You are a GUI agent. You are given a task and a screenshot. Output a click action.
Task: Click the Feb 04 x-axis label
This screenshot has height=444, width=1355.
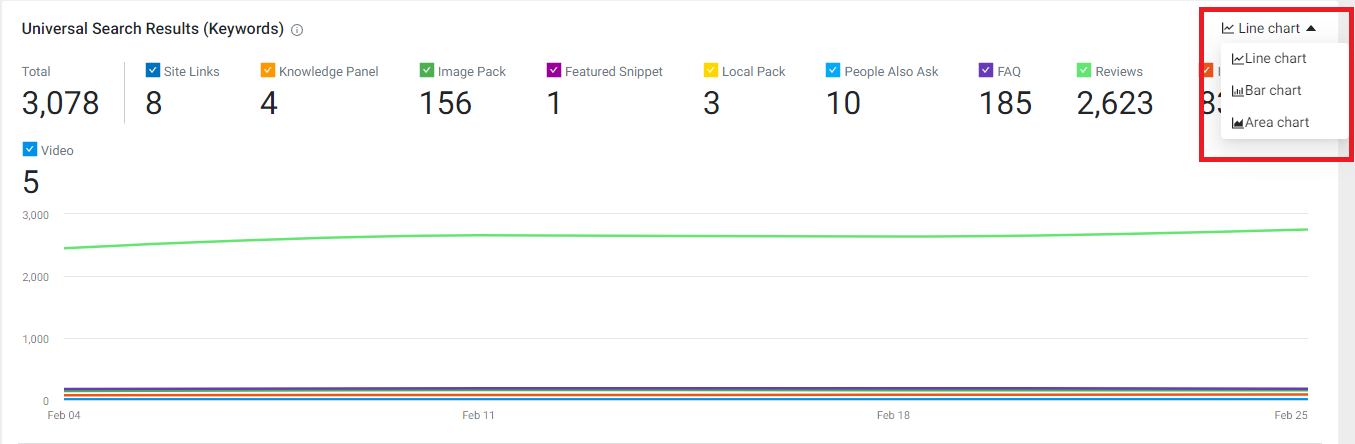pos(63,414)
